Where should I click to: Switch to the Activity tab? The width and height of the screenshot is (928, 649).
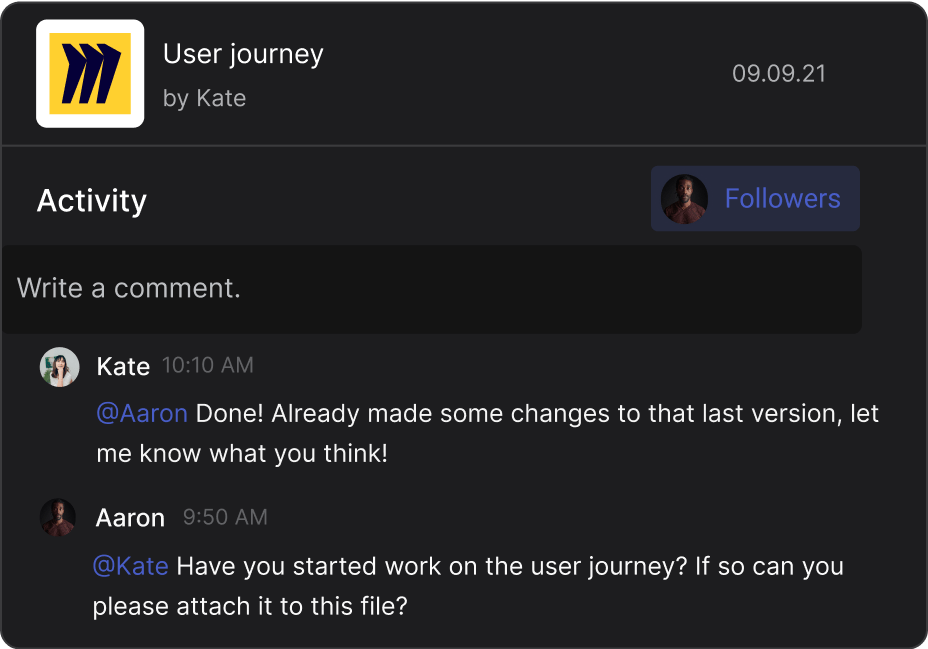(91, 200)
